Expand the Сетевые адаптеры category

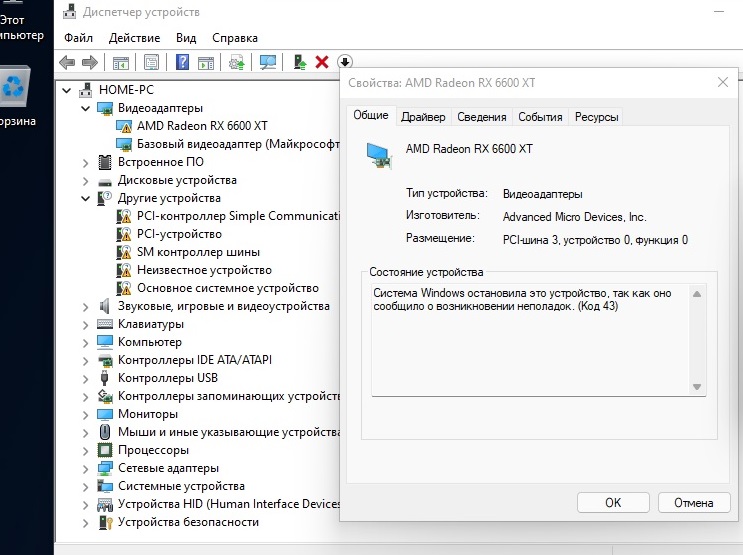pos(85,469)
